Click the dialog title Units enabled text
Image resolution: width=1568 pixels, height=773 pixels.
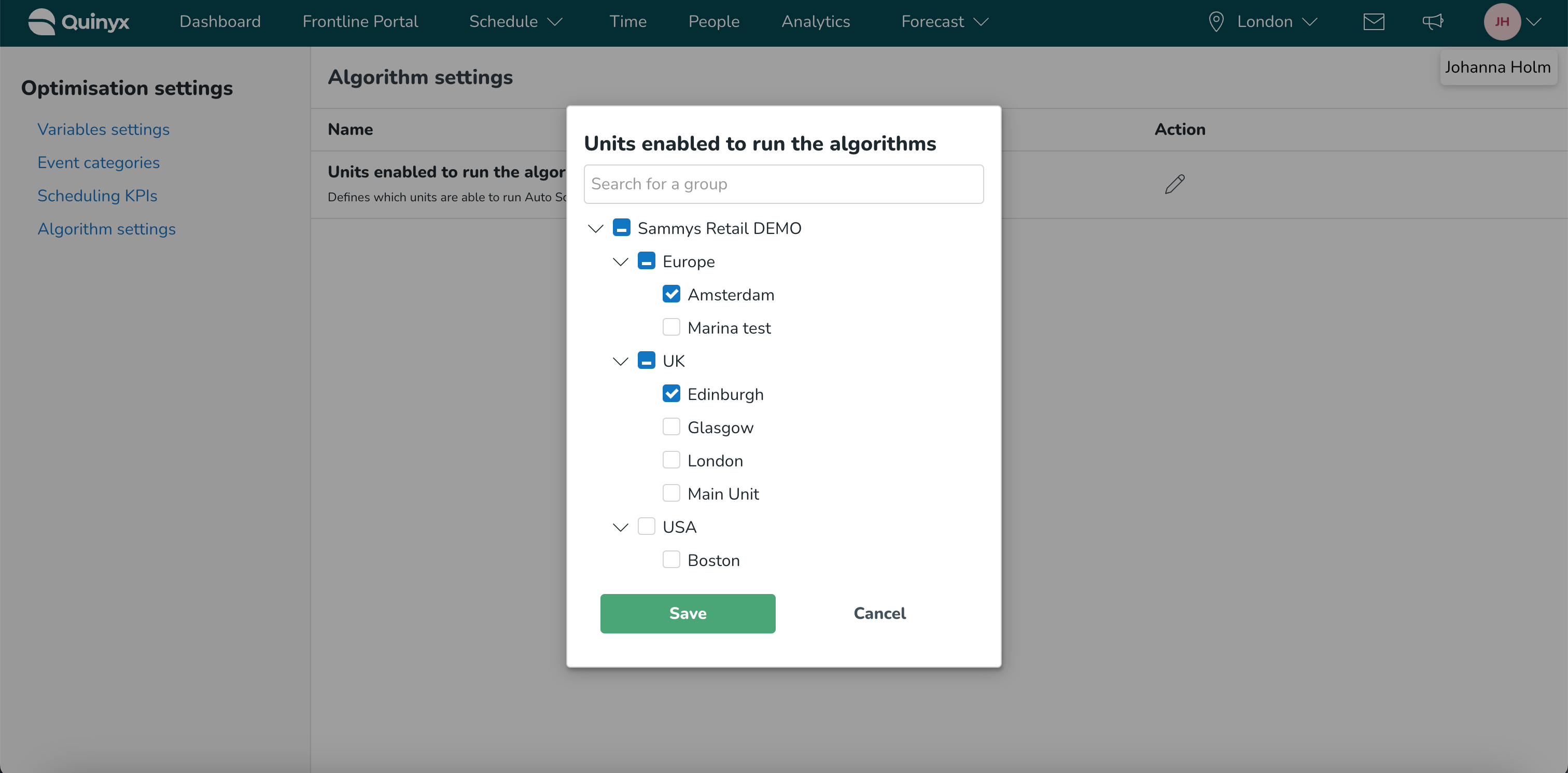click(760, 144)
